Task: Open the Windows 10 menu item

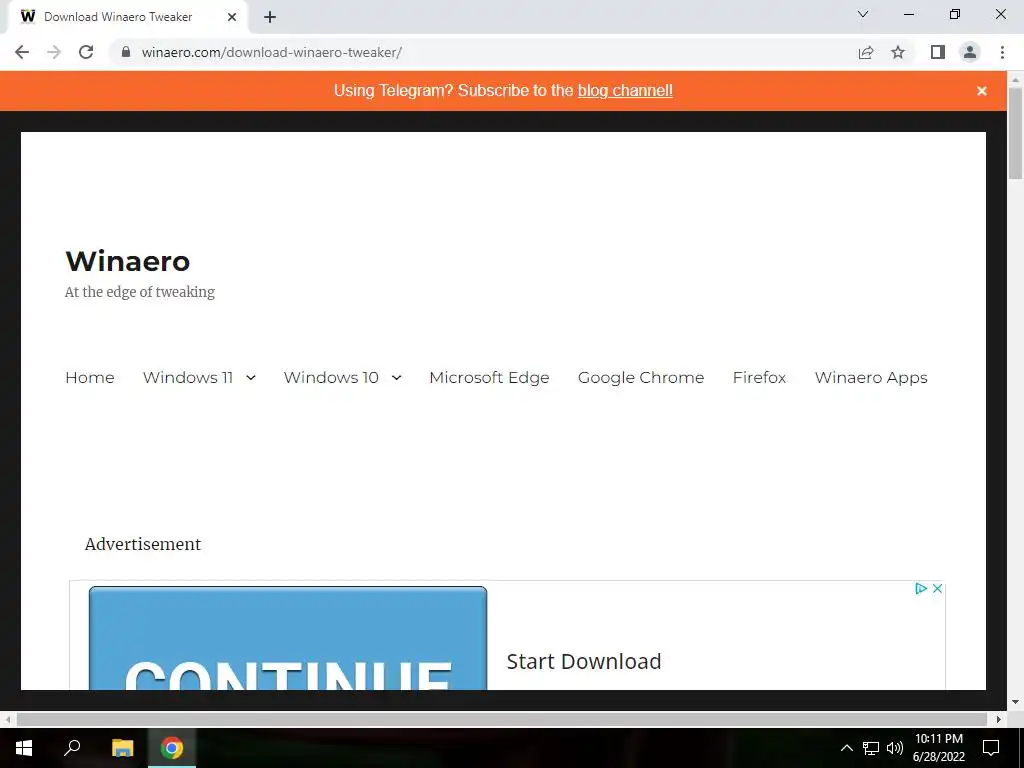Action: pyautogui.click(x=331, y=377)
